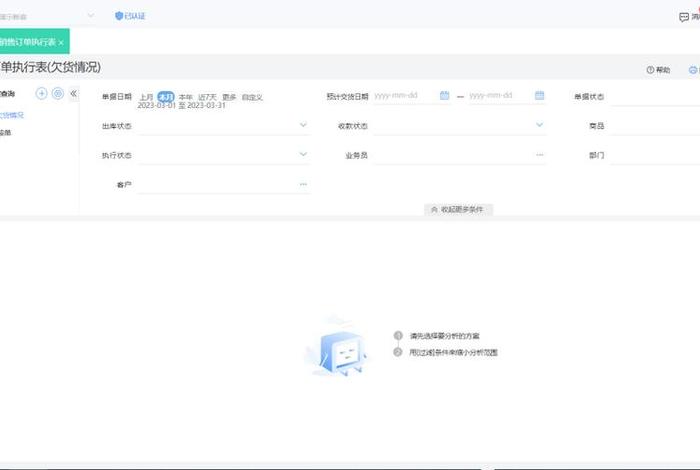Open the messages chat bubble icon

pyautogui.click(x=683, y=17)
